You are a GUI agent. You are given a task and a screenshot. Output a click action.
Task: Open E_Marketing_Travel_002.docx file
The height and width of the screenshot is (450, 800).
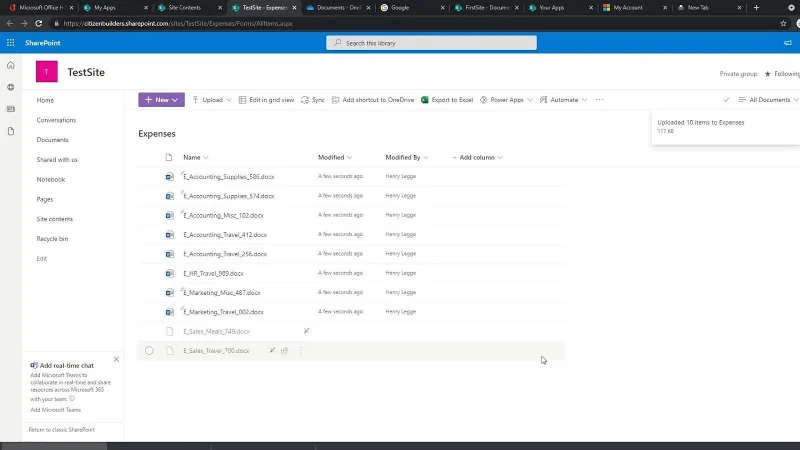(223, 312)
